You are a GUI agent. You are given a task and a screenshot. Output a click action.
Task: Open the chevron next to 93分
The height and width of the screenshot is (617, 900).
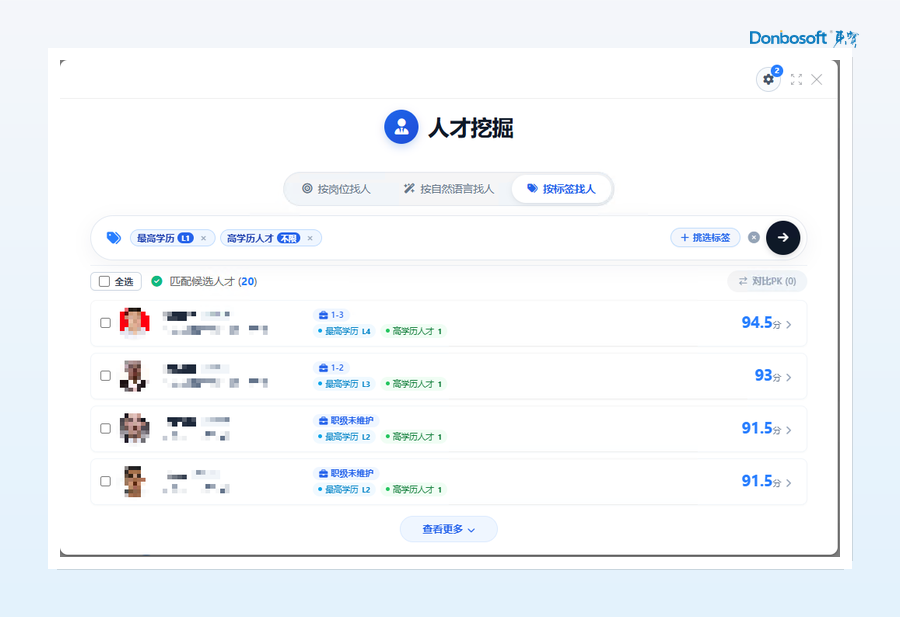(x=789, y=378)
